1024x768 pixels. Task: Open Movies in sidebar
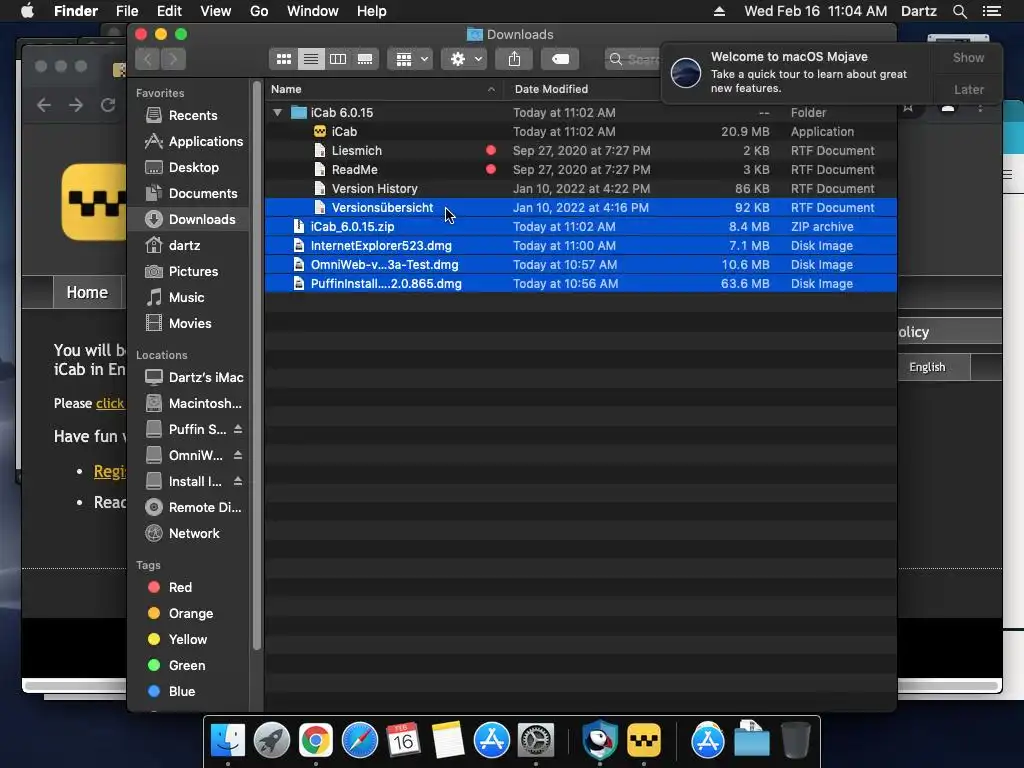189,323
